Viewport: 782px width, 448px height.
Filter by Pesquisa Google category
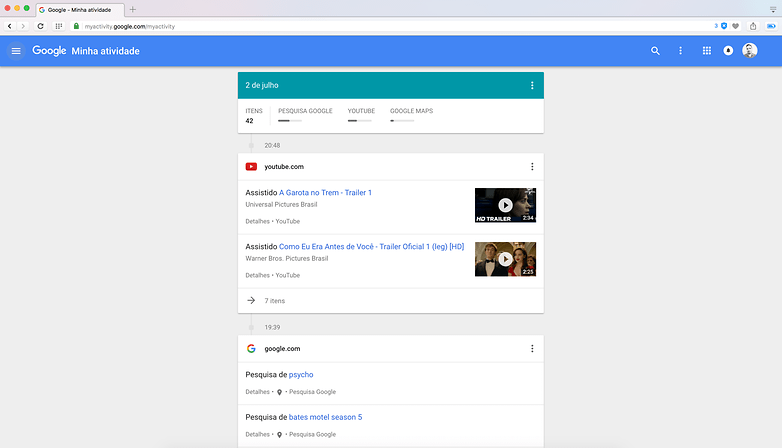(x=305, y=114)
